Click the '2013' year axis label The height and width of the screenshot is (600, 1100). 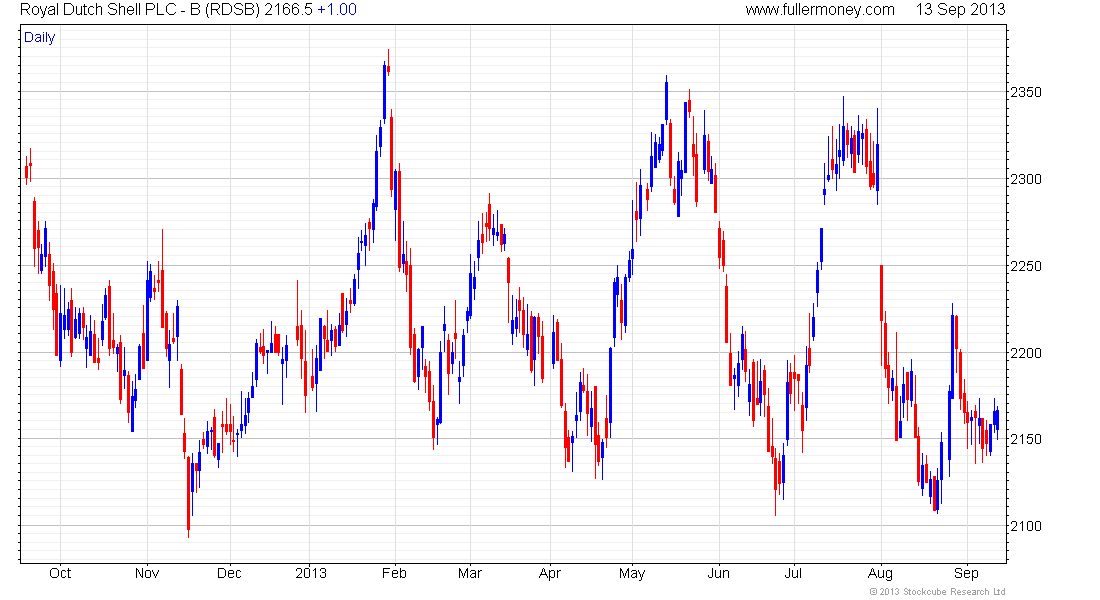pos(311,573)
